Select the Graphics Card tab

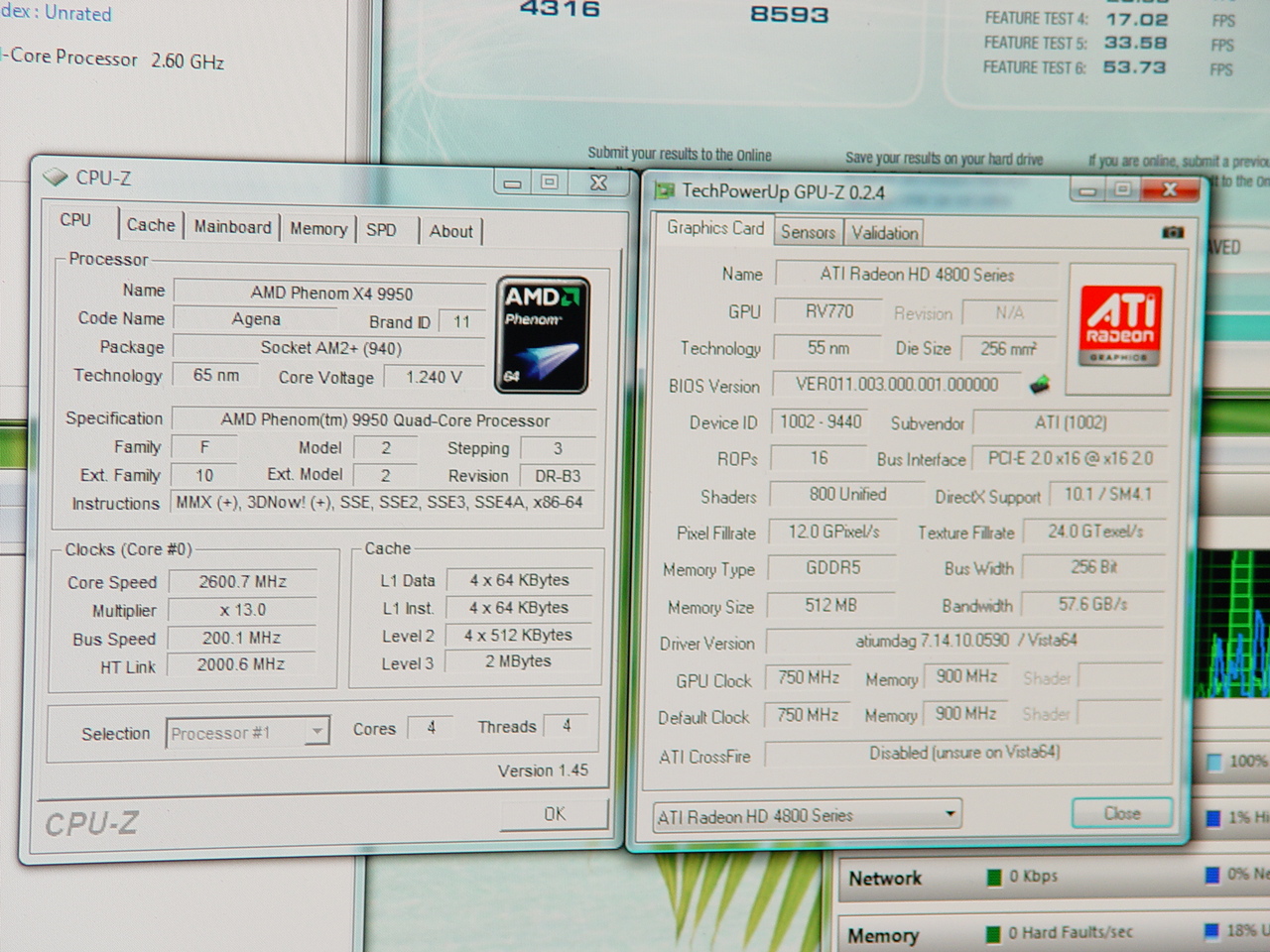tap(715, 228)
